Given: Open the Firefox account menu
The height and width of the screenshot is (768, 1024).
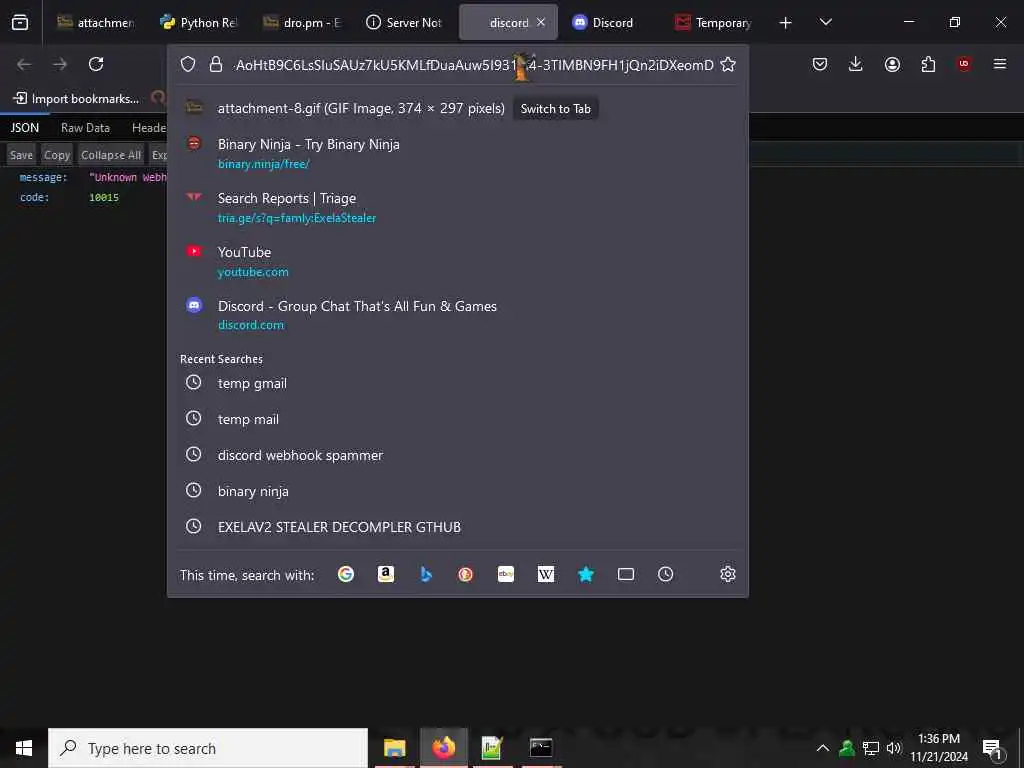Looking at the screenshot, I should (892, 64).
